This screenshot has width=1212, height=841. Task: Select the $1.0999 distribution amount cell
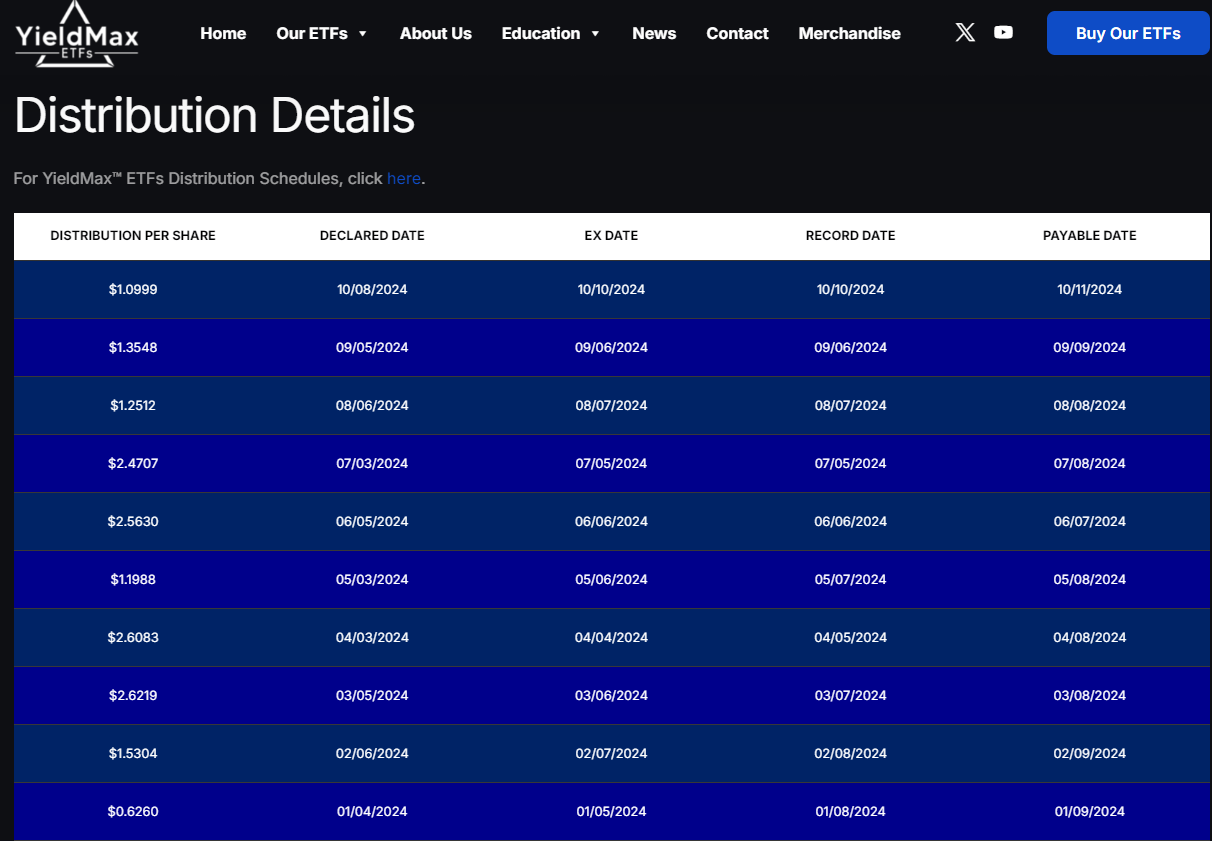click(133, 290)
